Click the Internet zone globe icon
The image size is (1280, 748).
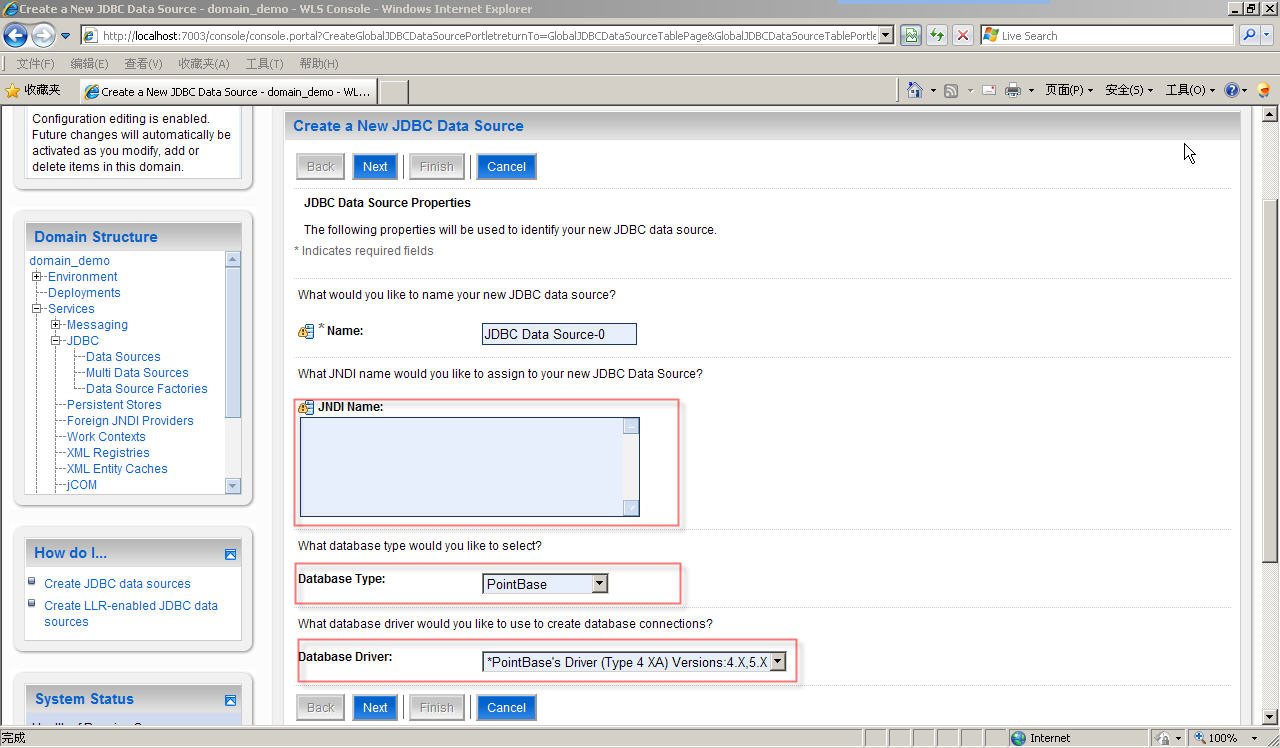pos(1018,738)
